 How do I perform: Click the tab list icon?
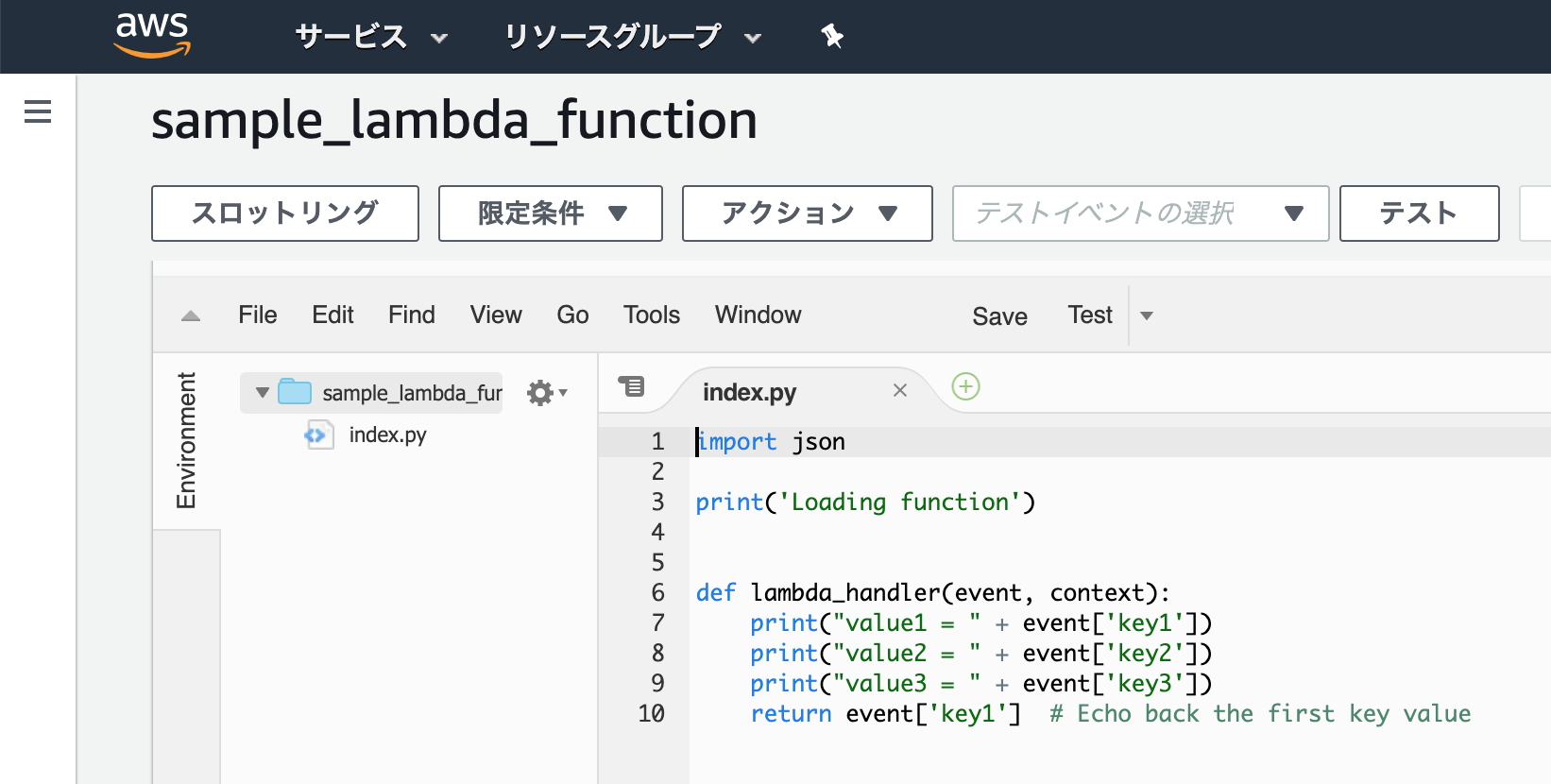[x=631, y=385]
